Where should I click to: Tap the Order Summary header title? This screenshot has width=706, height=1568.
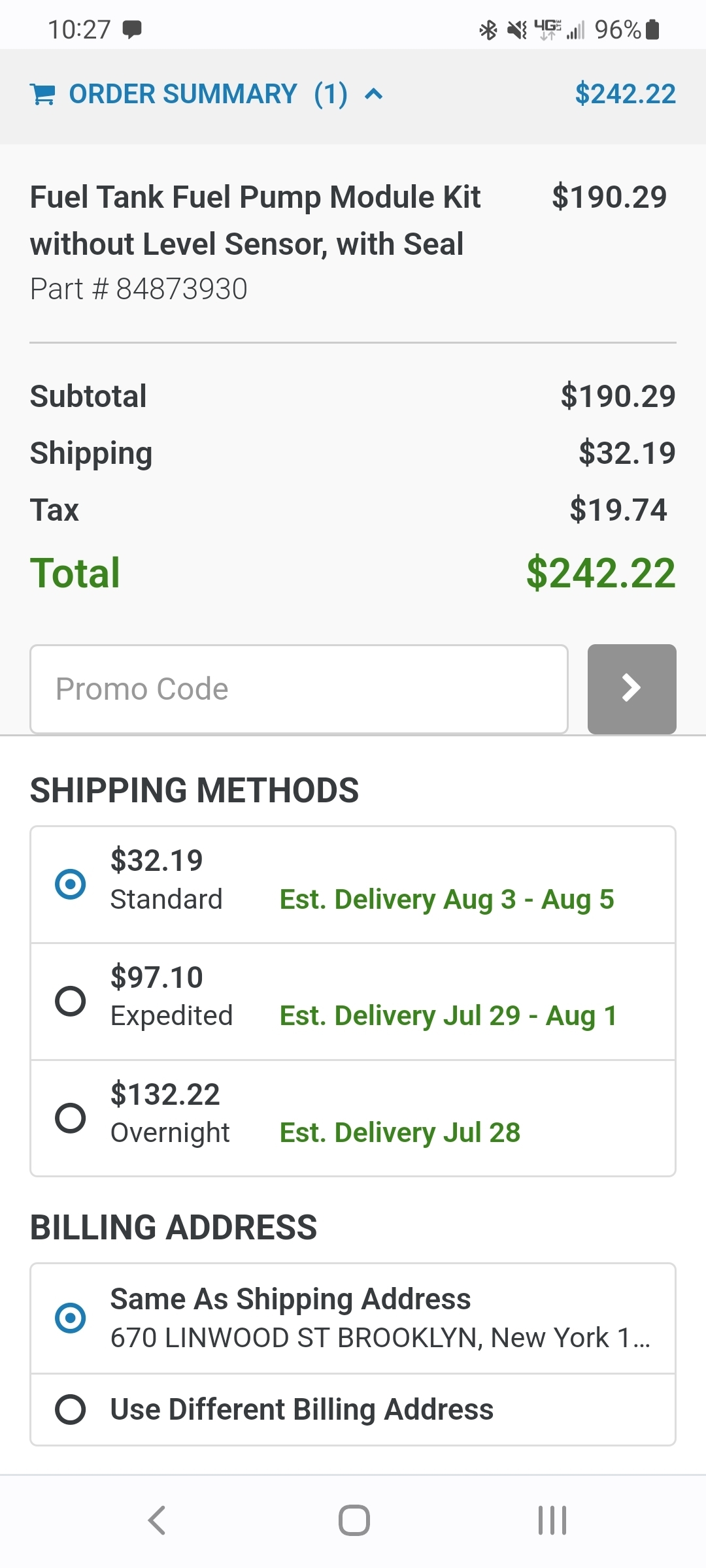pyautogui.click(x=183, y=95)
